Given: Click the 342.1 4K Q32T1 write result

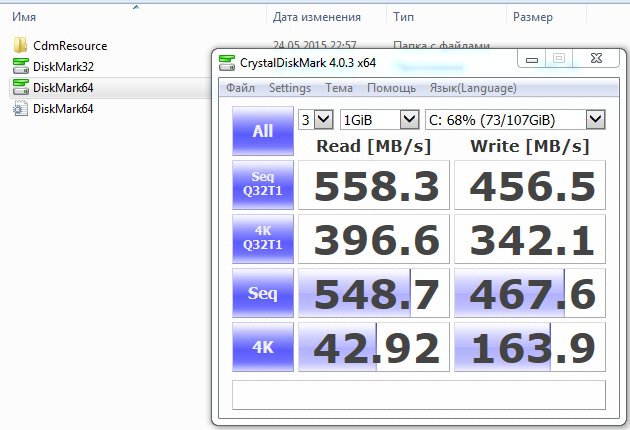Looking at the screenshot, I should [x=530, y=239].
